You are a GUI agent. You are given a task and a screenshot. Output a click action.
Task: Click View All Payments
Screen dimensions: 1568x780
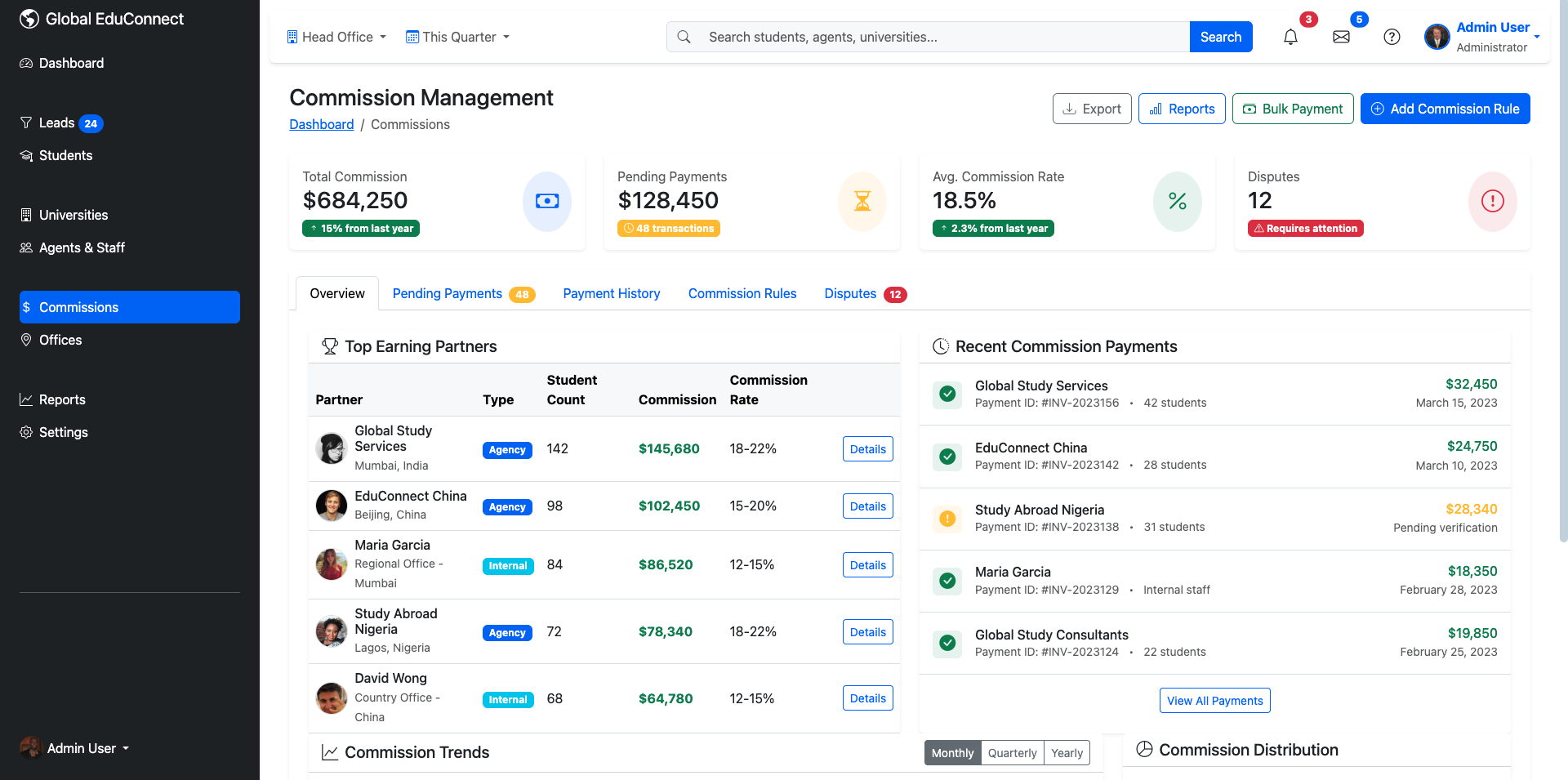[1214, 700]
